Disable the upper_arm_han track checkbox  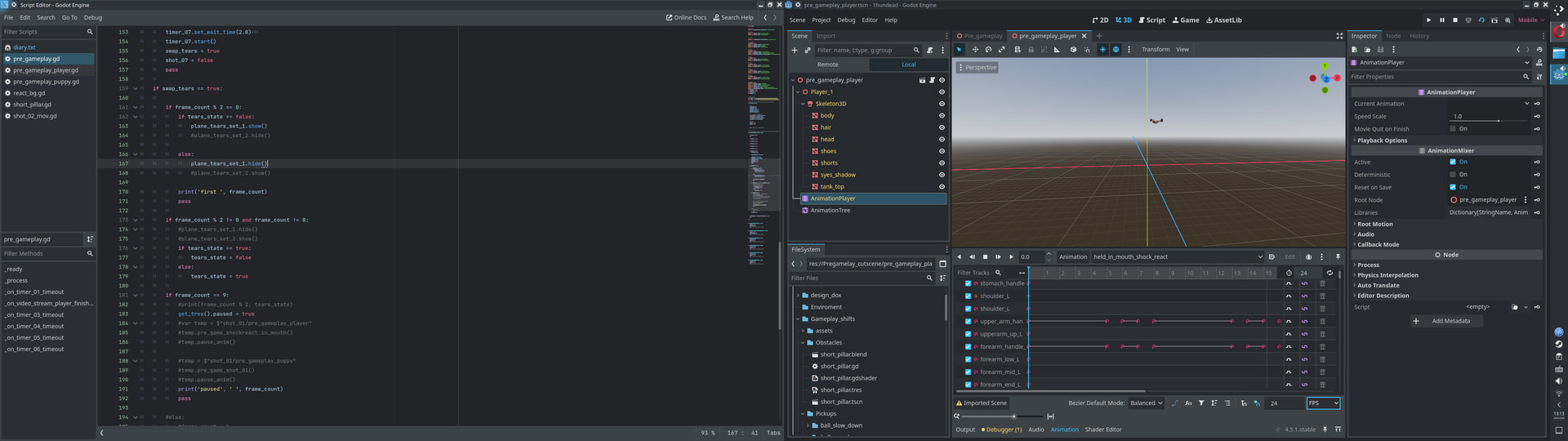coord(969,322)
